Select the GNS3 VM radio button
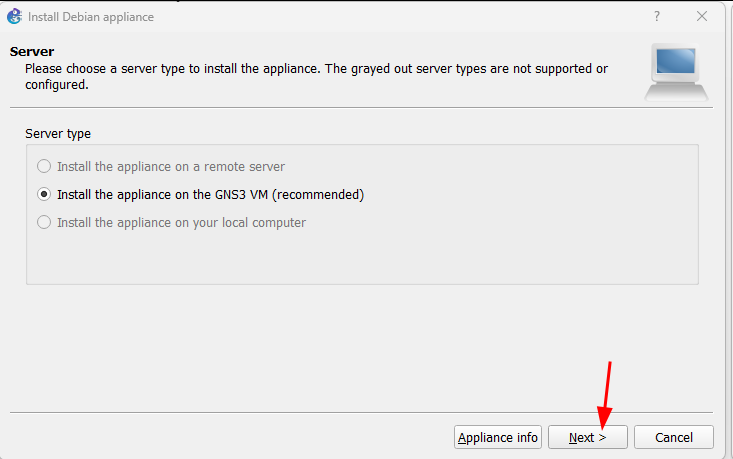Image resolution: width=733 pixels, height=459 pixels. [44, 195]
